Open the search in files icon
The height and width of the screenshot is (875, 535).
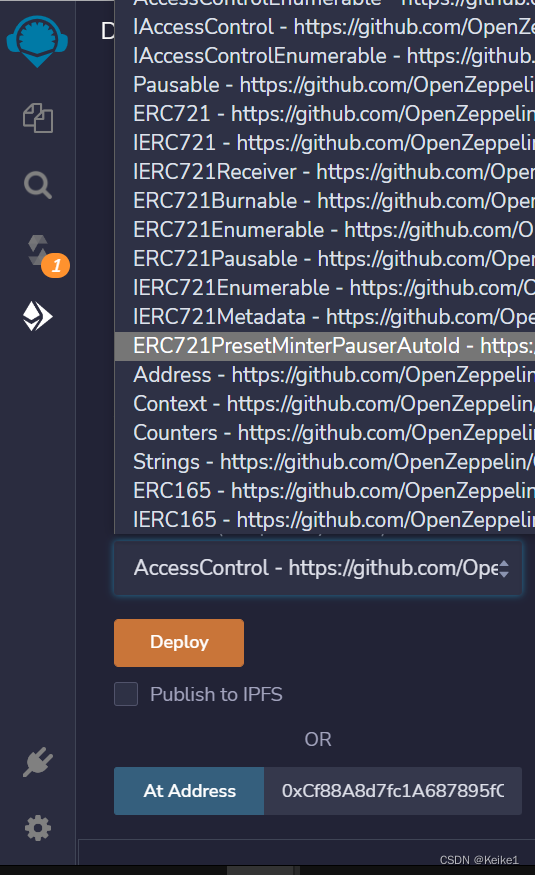[x=38, y=185]
